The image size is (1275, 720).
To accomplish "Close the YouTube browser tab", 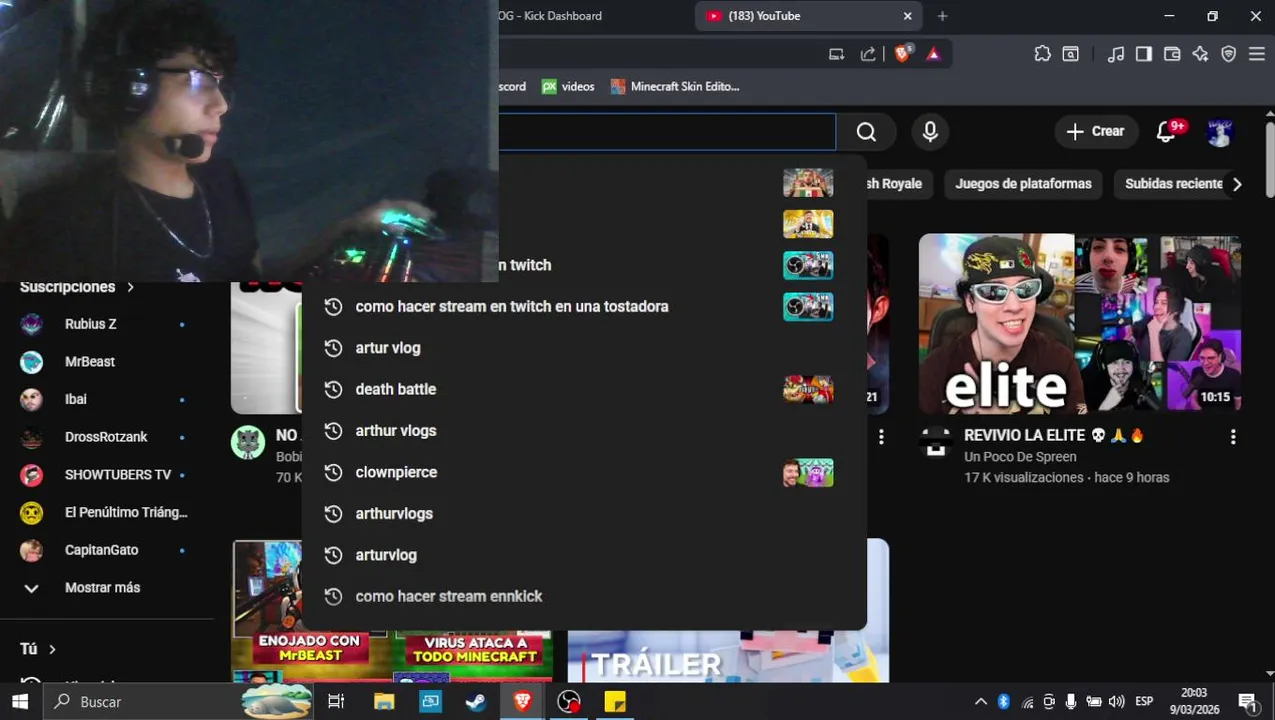I will 908,16.
